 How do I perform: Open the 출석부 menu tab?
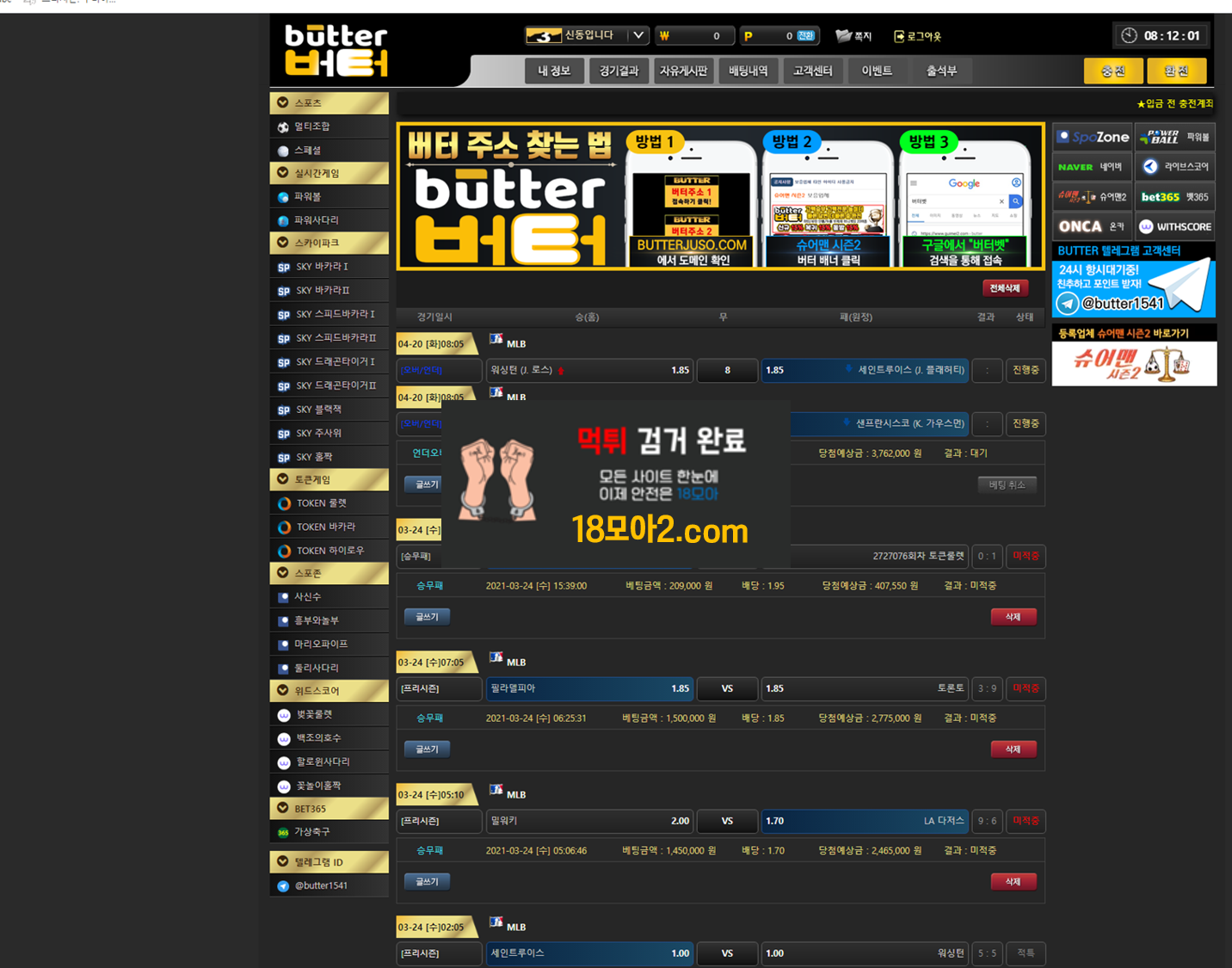click(x=941, y=71)
